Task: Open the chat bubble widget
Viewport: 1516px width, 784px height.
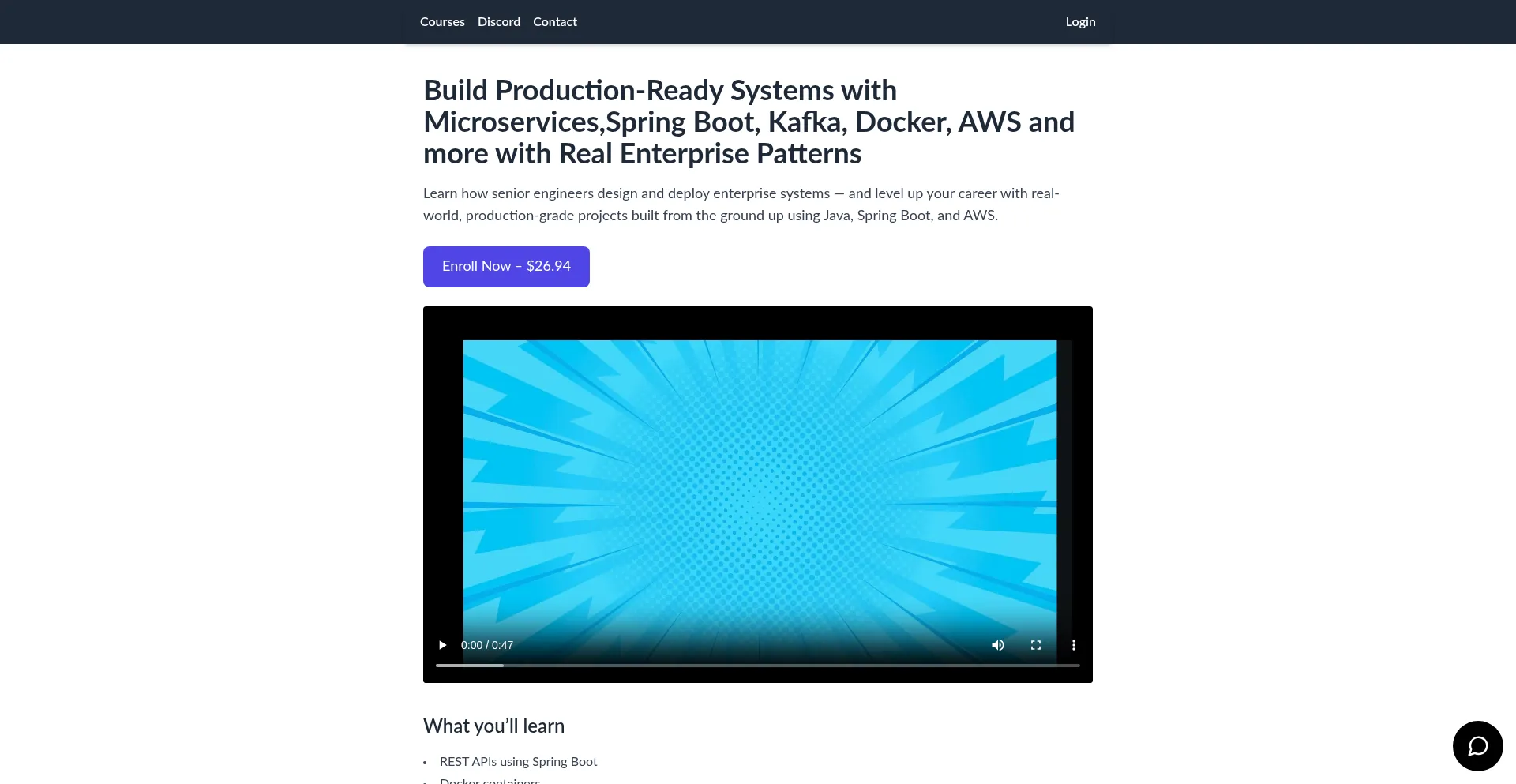Action: tap(1477, 745)
